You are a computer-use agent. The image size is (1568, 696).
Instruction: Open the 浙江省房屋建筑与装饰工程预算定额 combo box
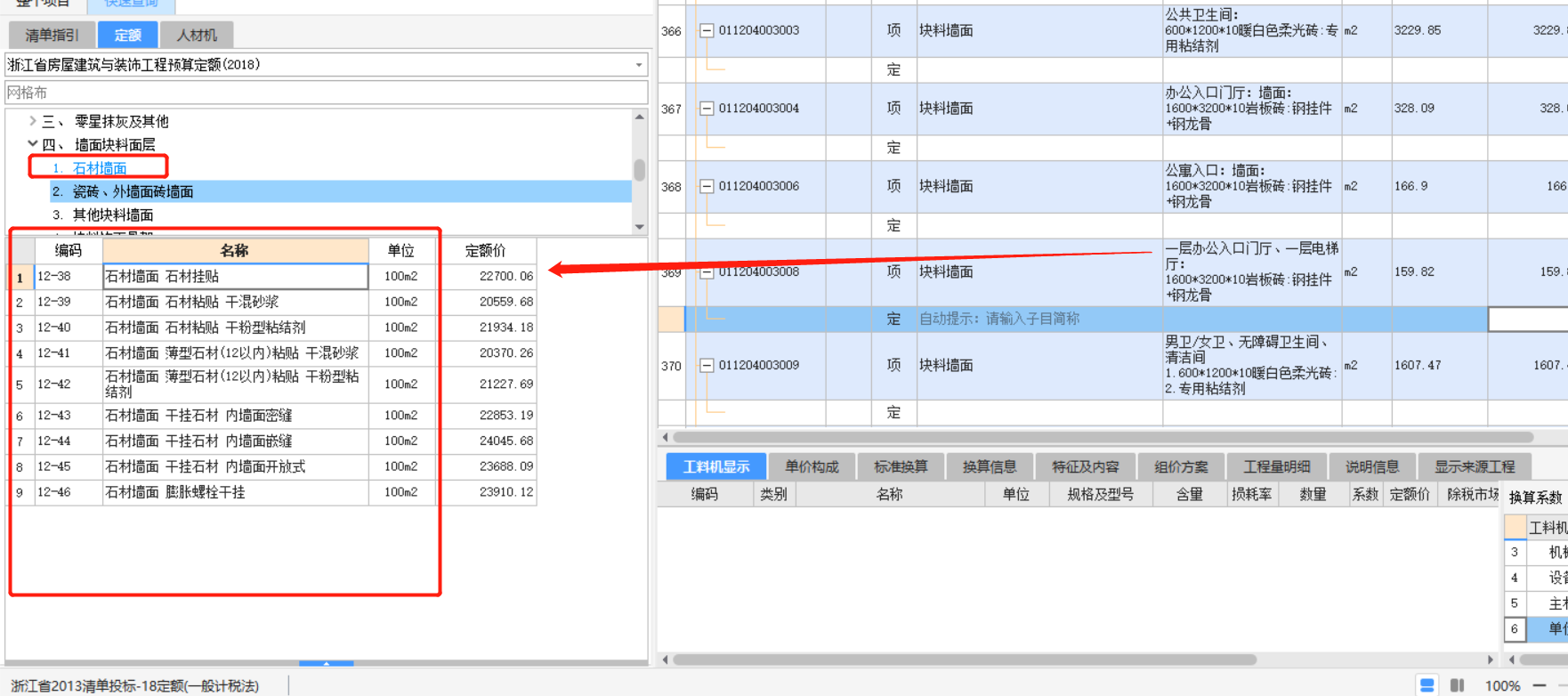pos(326,65)
